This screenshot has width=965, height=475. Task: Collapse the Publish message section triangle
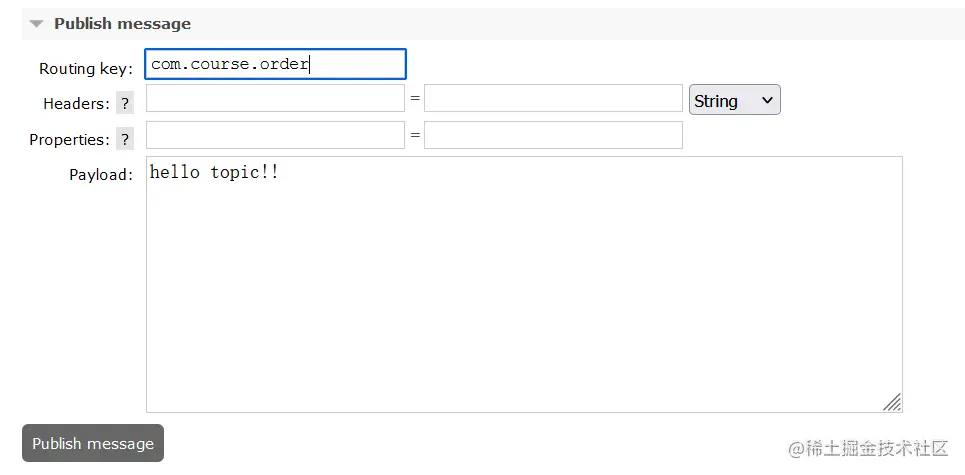coord(37,23)
